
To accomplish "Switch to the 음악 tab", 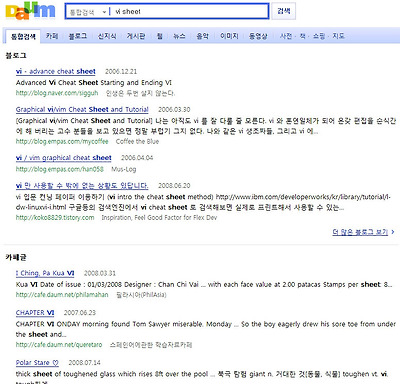I will click(202, 36).
